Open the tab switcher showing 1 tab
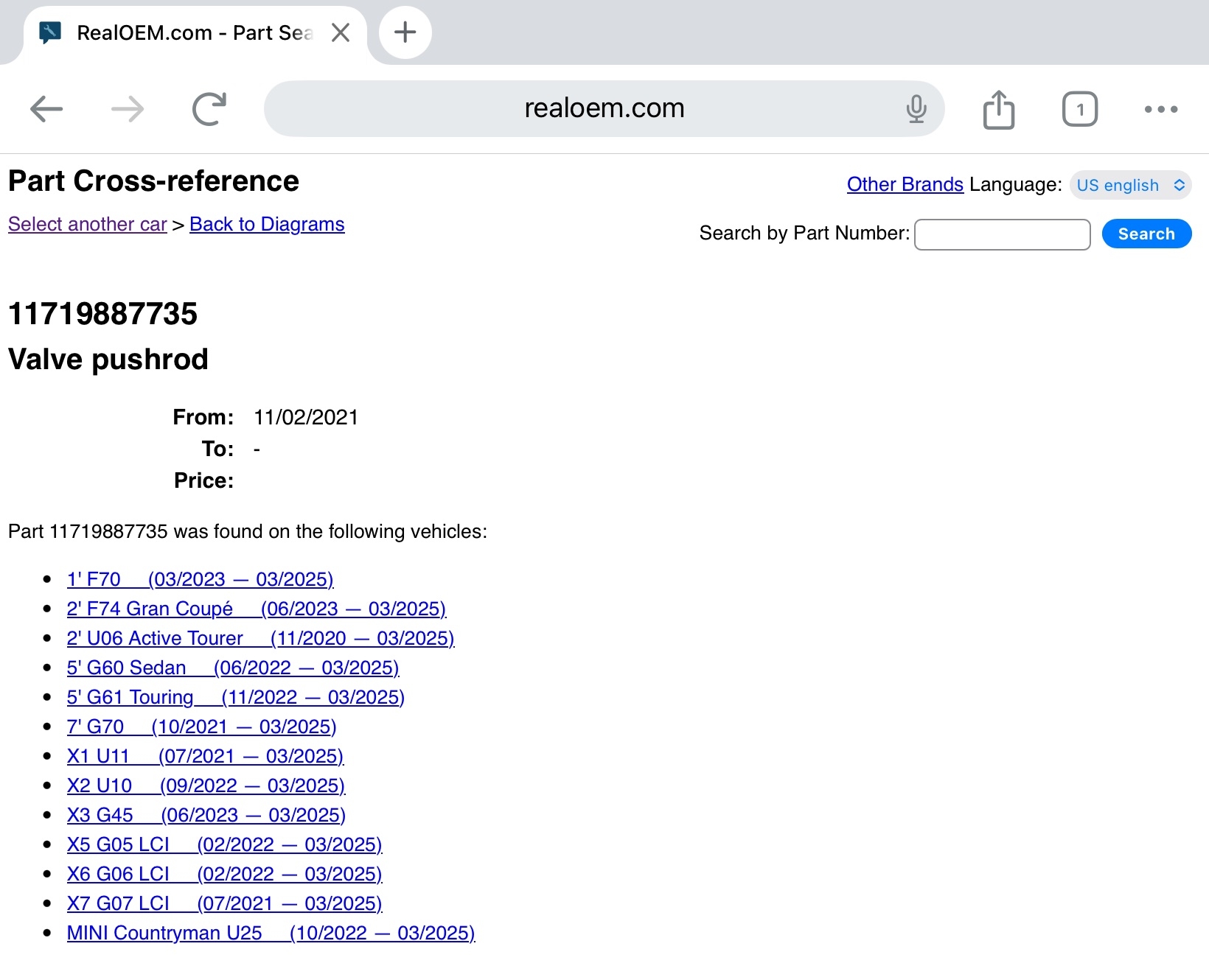This screenshot has width=1209, height=980. [1080, 109]
